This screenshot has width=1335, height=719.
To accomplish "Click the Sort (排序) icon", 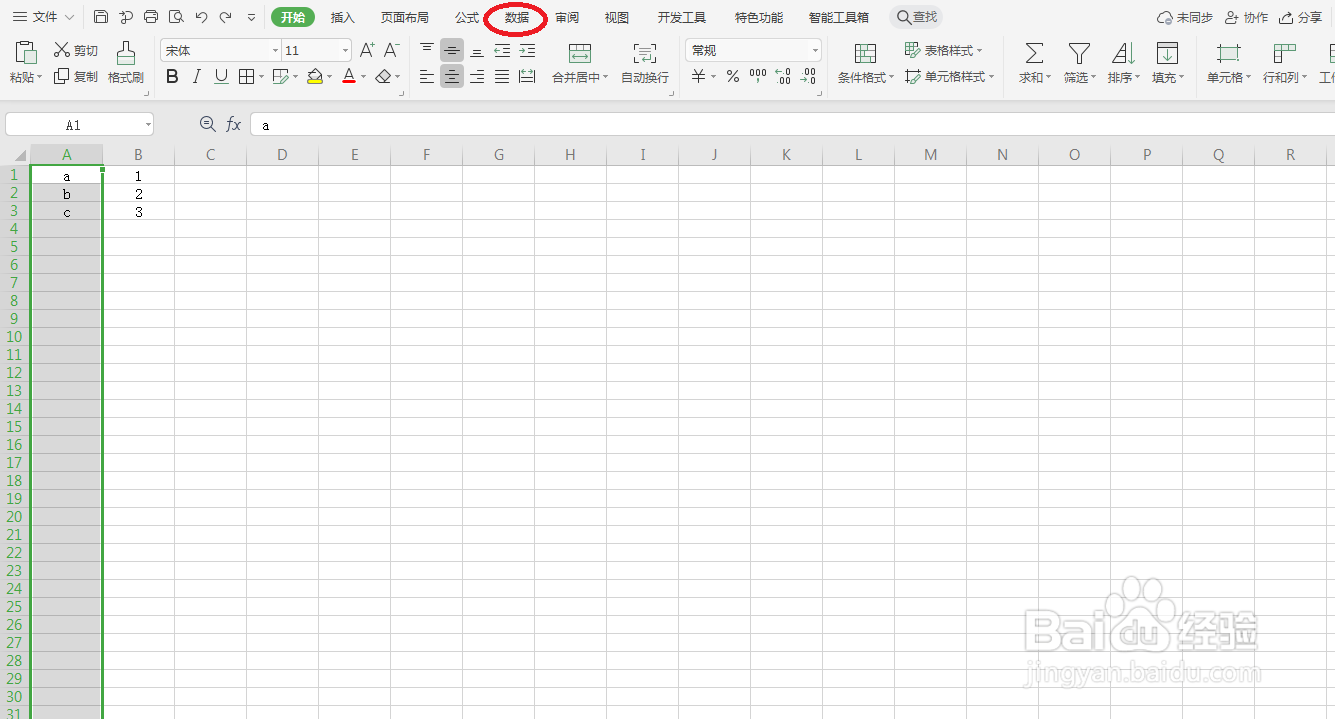I will 1123,54.
